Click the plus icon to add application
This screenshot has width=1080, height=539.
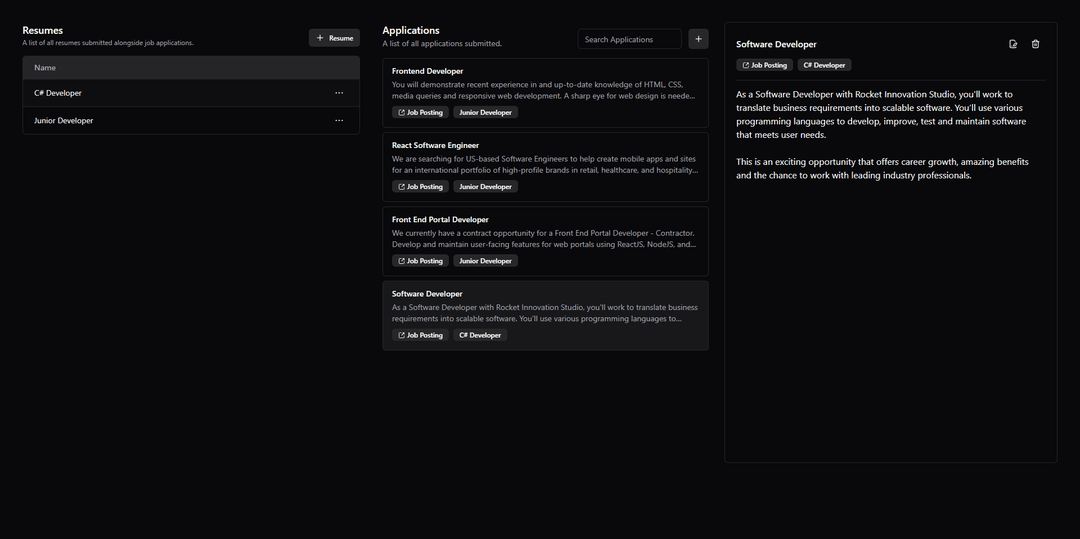pos(698,39)
